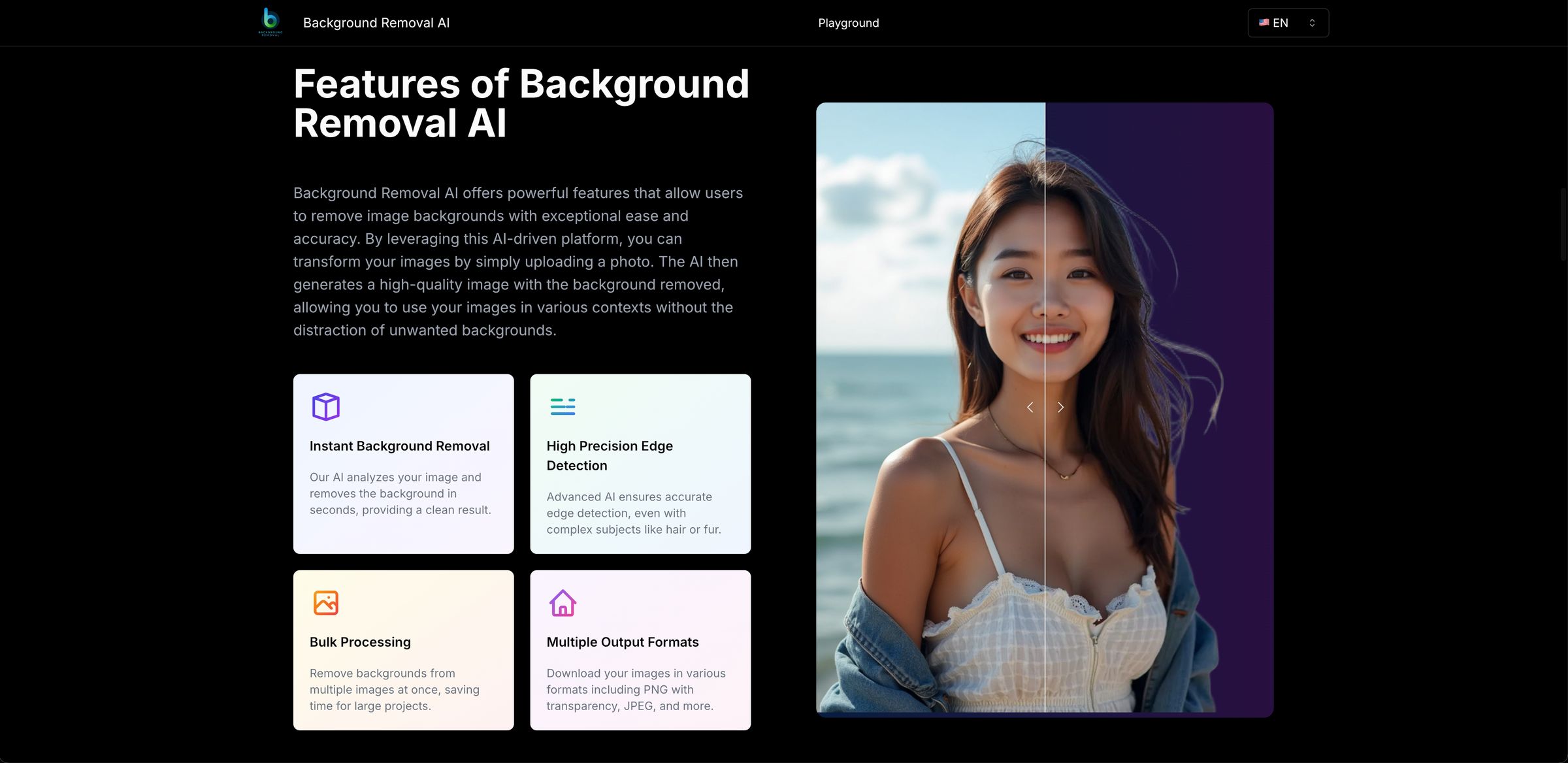
Task: Click the Multiple Output Formats card
Action: pyautogui.click(x=640, y=650)
